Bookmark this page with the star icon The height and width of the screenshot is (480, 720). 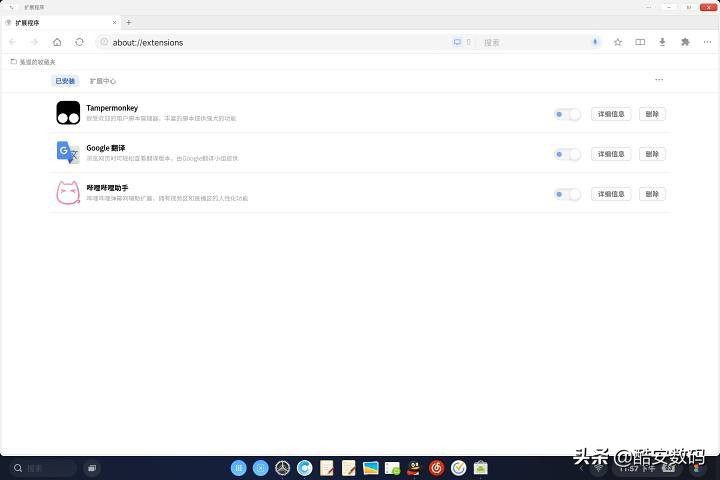pos(618,42)
